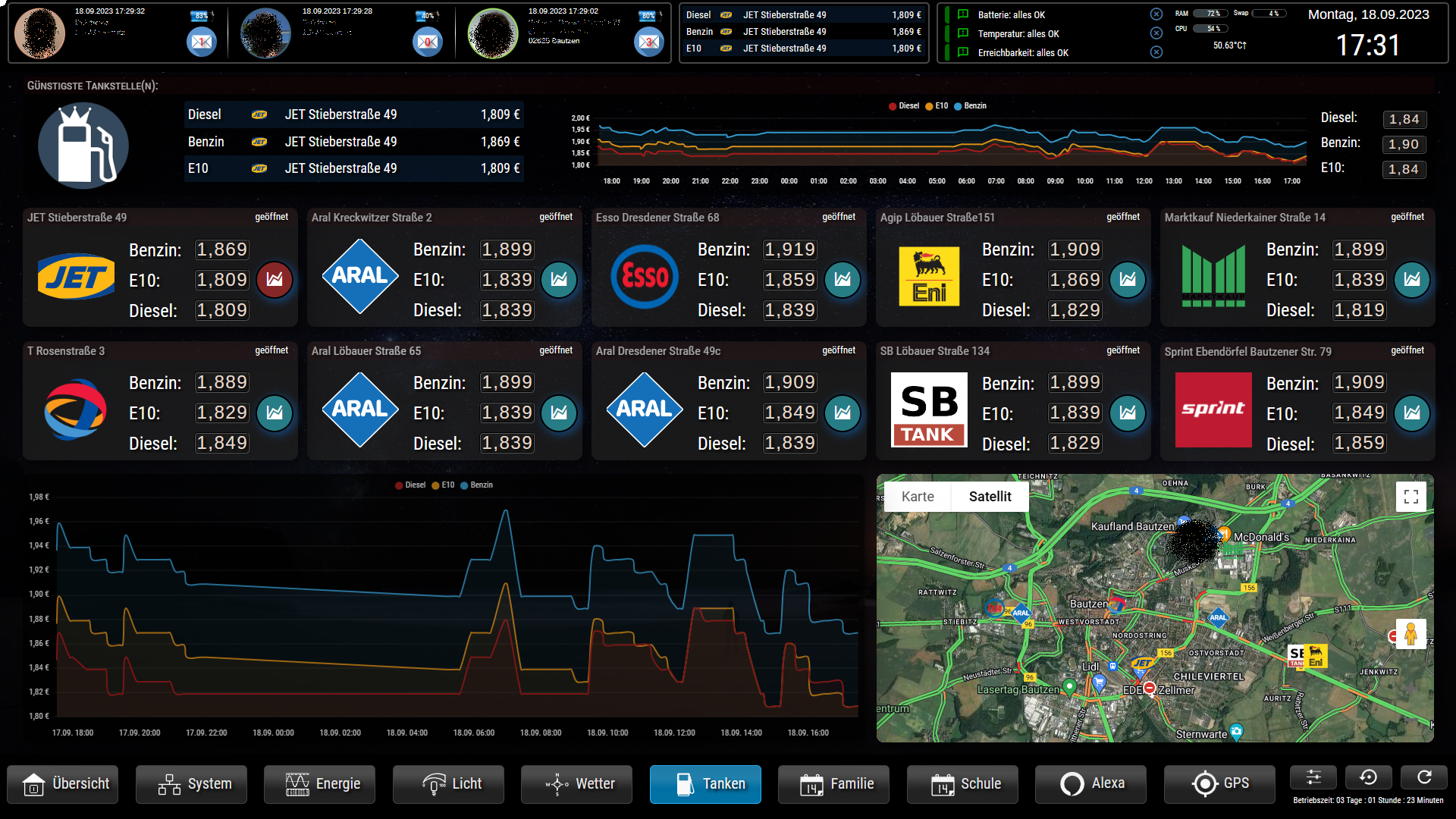Screen dimensions: 1456x819
Task: Open price chart for Aral Löbauer Straße 65
Action: click(x=559, y=413)
